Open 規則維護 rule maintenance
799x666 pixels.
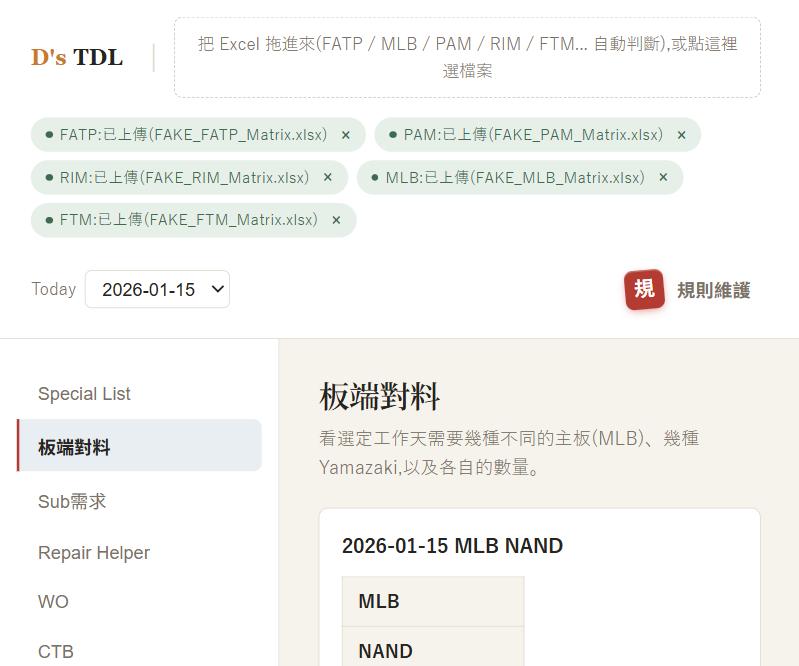tap(713, 290)
